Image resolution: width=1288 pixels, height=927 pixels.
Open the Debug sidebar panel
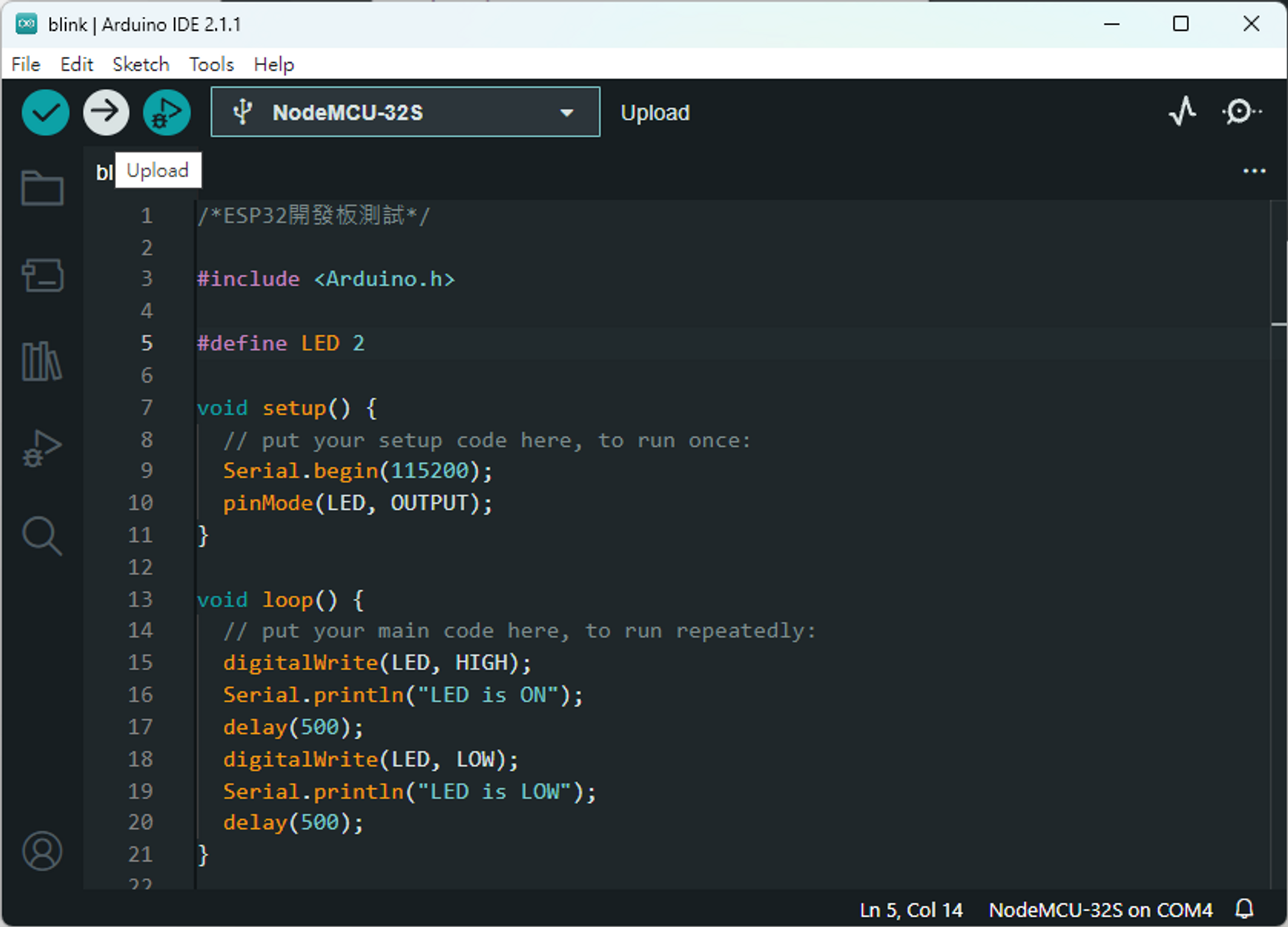[42, 449]
